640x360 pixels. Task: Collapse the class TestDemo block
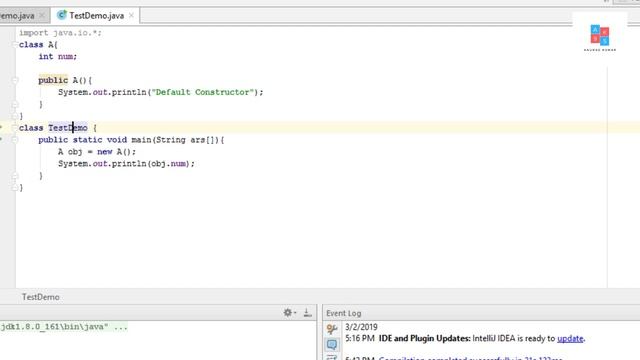(x=15, y=128)
